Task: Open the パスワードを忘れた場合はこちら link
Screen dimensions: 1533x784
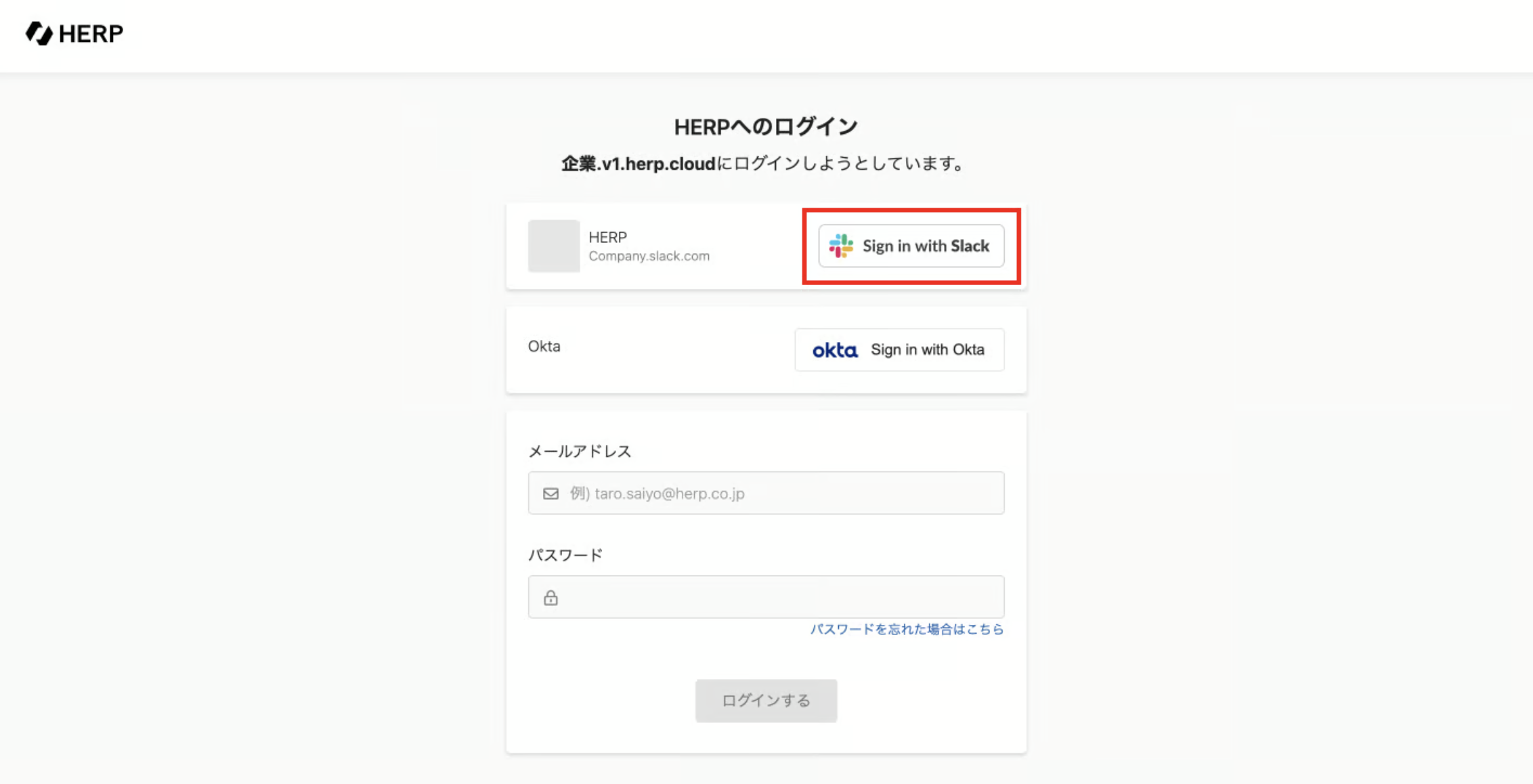Action: pos(907,629)
